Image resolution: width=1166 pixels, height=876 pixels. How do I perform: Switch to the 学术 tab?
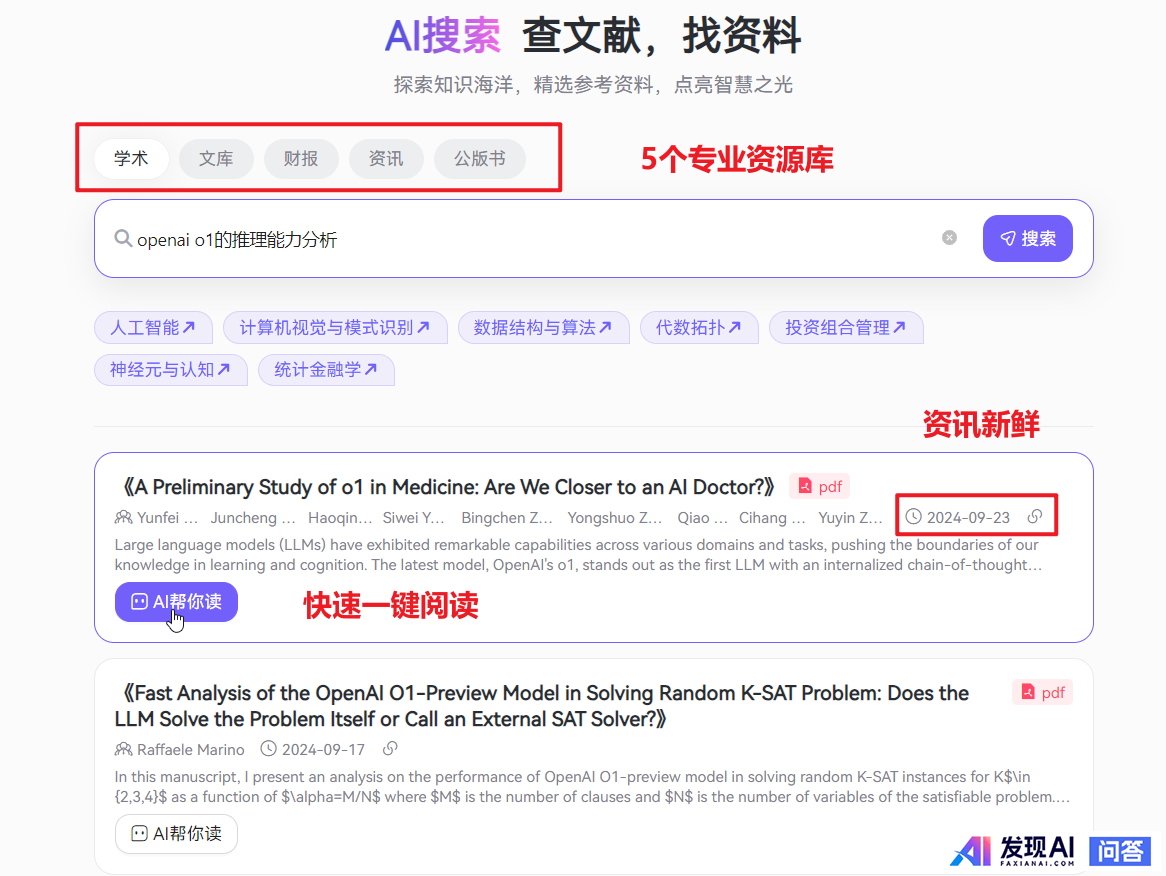coord(131,159)
